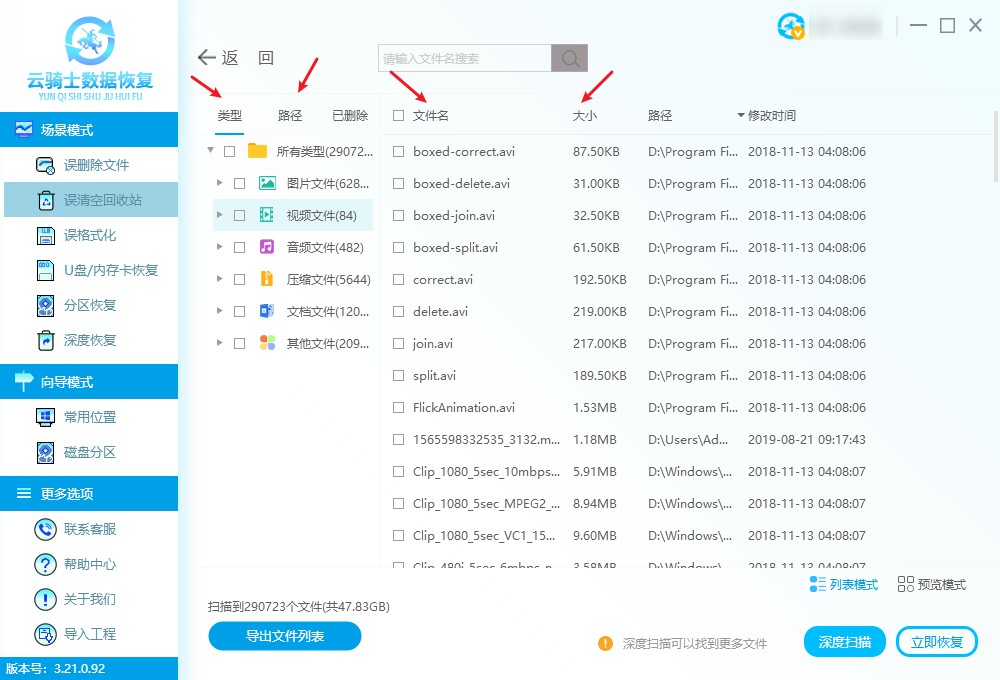Screen dimensions: 1000x680
Task: Collapse the 所有类型 folder node
Action: pyautogui.click(x=210, y=151)
